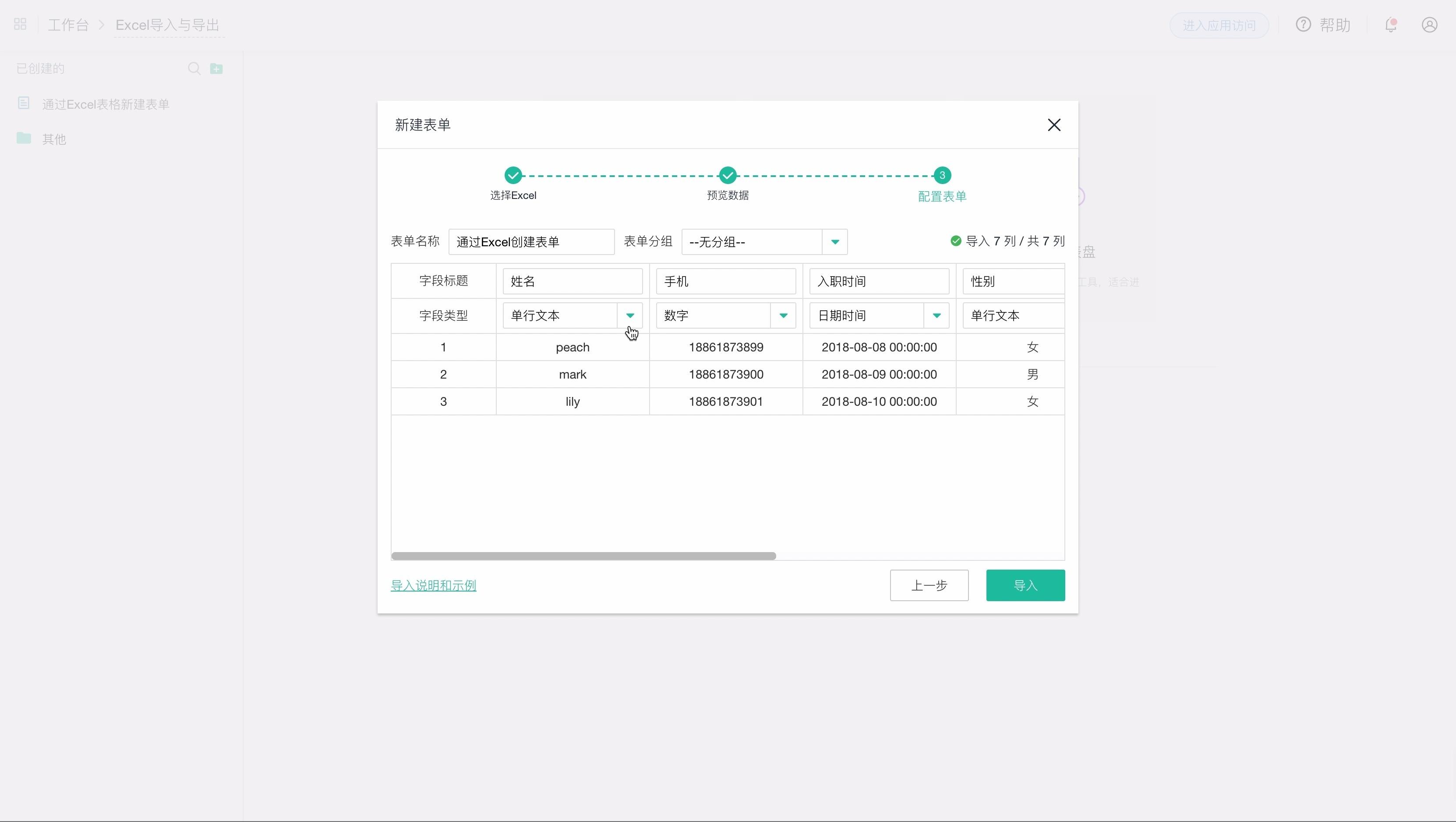
Task: Go to 工作台 breadcrumb
Action: click(68, 25)
